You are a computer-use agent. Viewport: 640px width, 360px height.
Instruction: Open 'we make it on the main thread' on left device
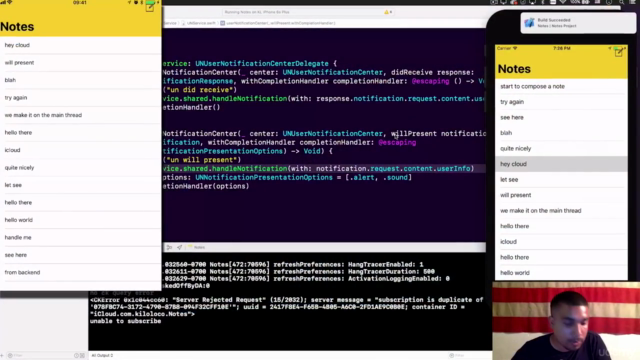(x=80, y=115)
